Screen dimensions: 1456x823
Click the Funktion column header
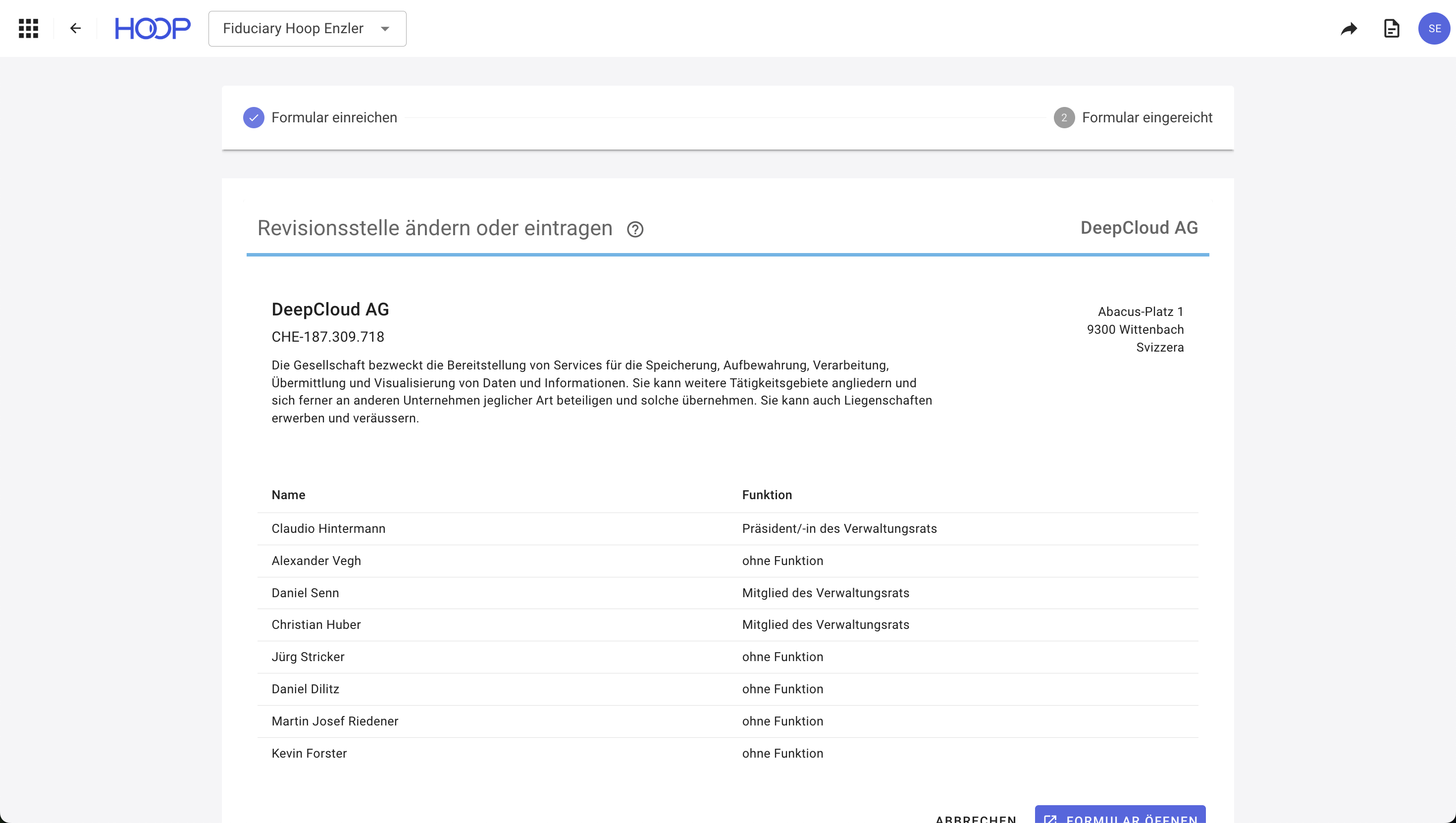click(767, 495)
